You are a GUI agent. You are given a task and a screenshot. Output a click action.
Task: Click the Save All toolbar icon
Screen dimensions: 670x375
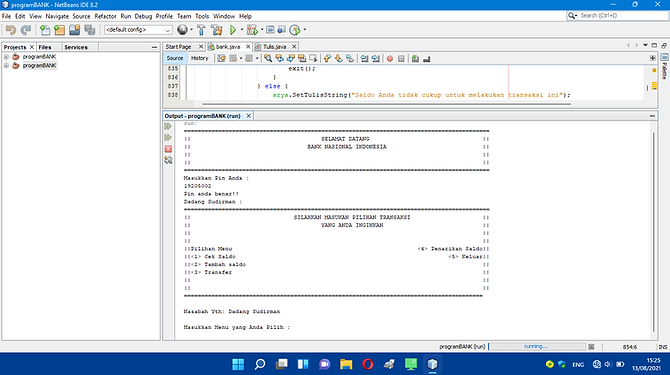(x=89, y=30)
